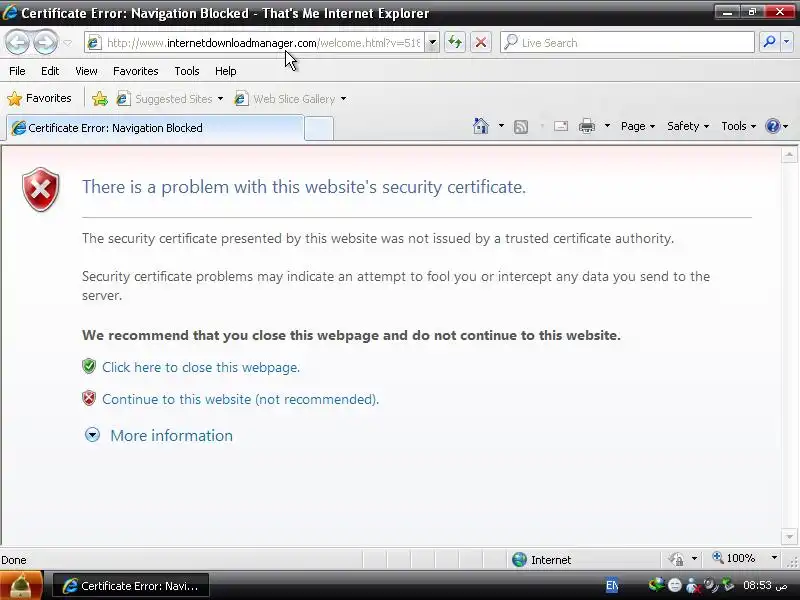Open the View menu

point(86,71)
